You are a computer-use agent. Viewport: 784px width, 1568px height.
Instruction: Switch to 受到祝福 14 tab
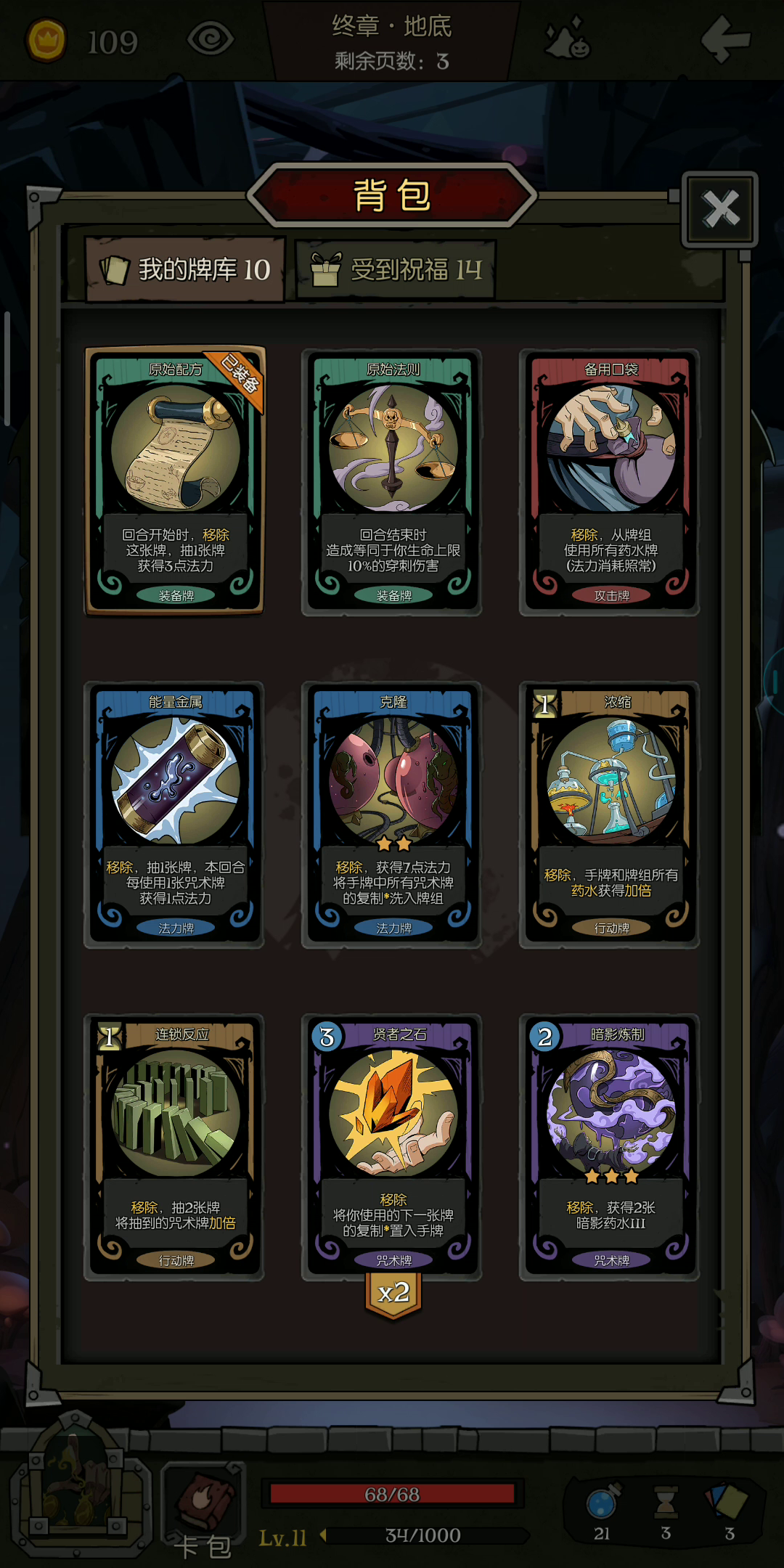tap(396, 270)
